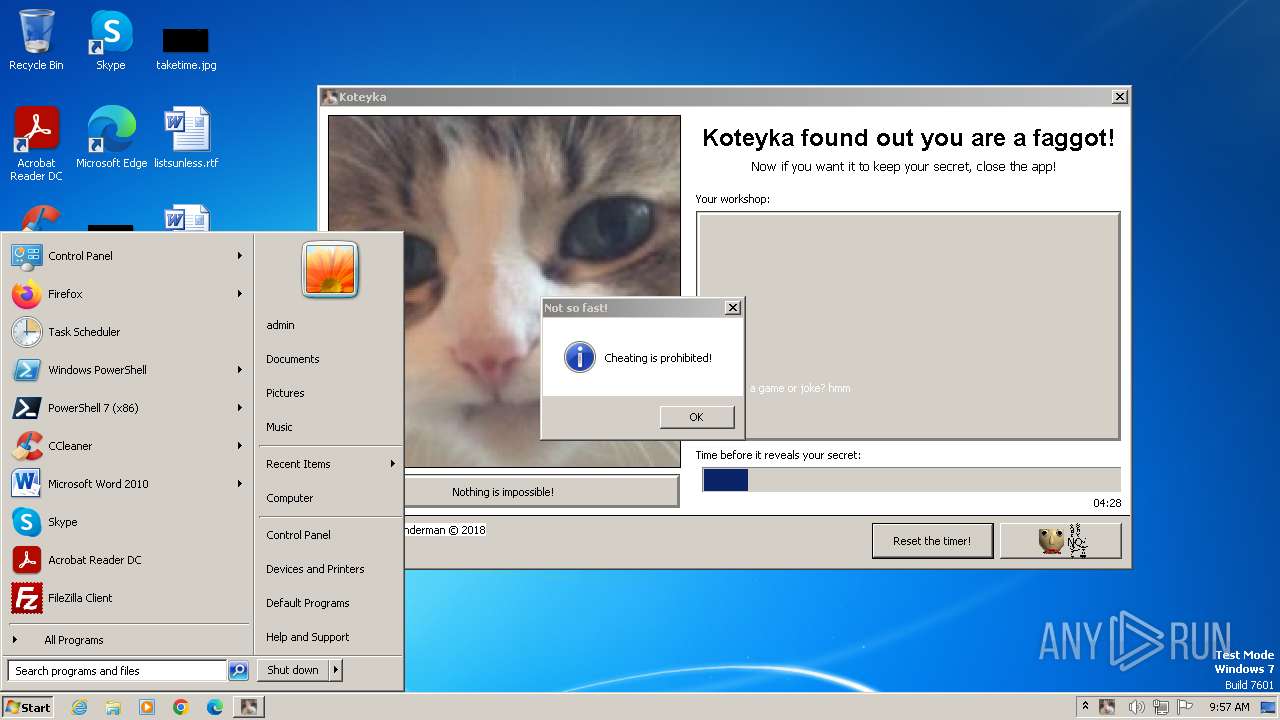Open Computer from start menu
Viewport: 1280px width, 720px height.
coord(290,498)
